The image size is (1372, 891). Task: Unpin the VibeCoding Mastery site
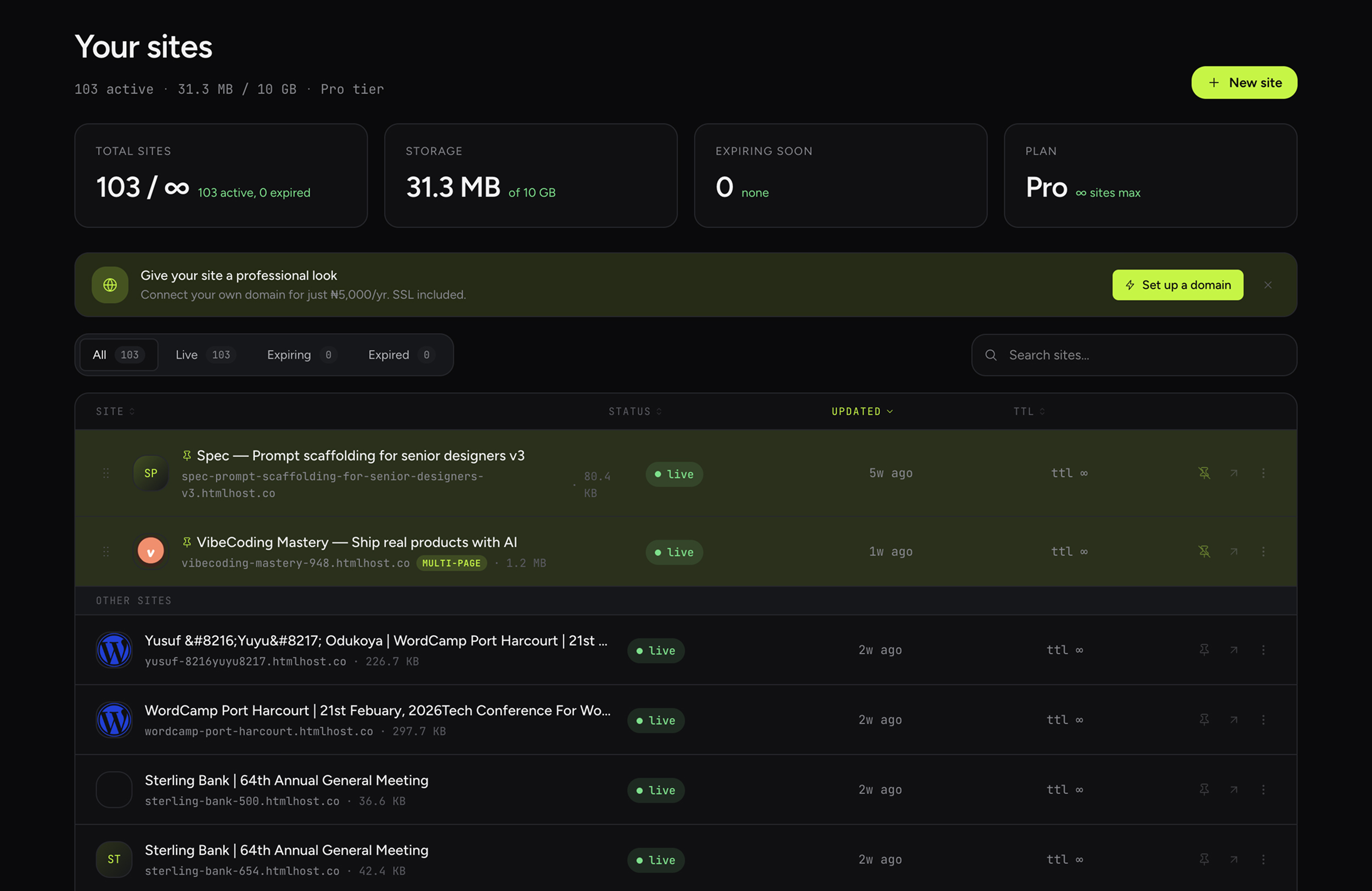1204,551
